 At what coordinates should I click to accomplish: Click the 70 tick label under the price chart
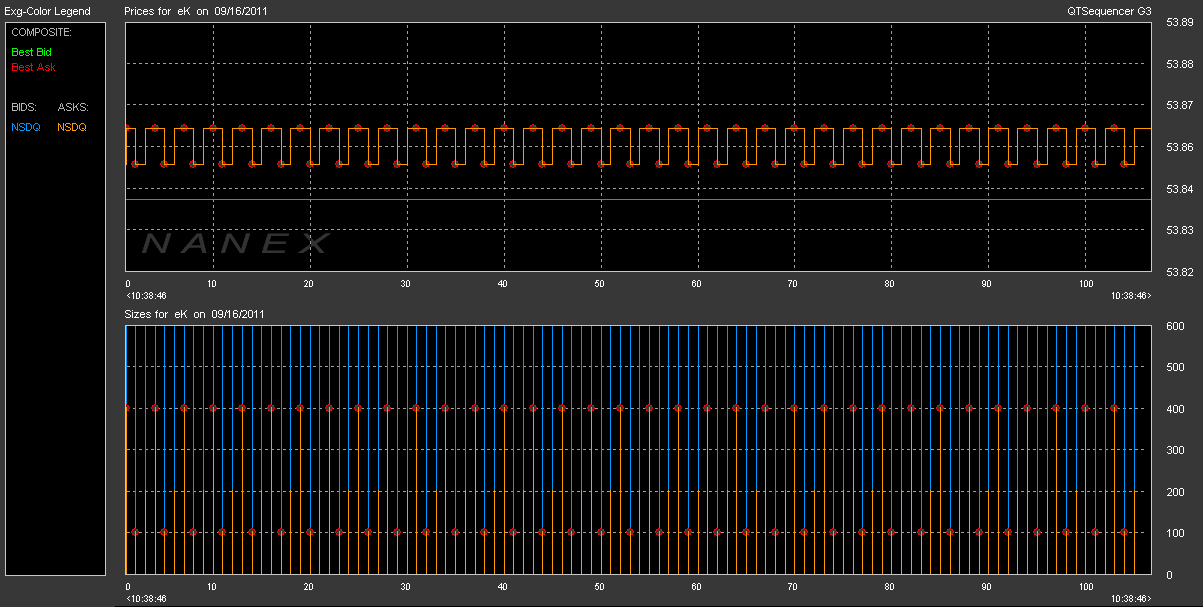[x=792, y=284]
